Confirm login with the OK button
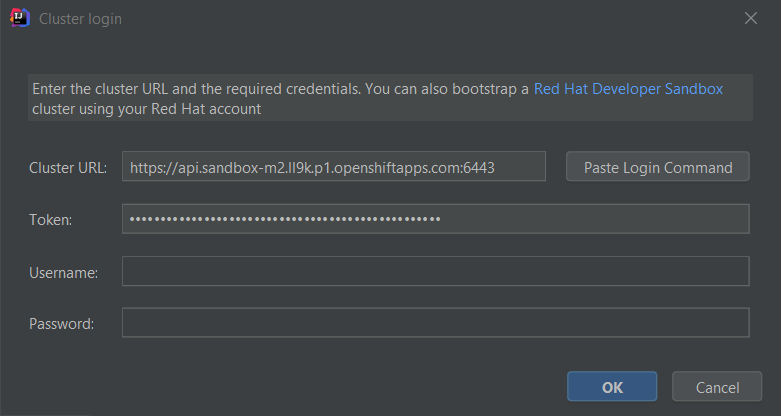The image size is (781, 416). (x=612, y=387)
